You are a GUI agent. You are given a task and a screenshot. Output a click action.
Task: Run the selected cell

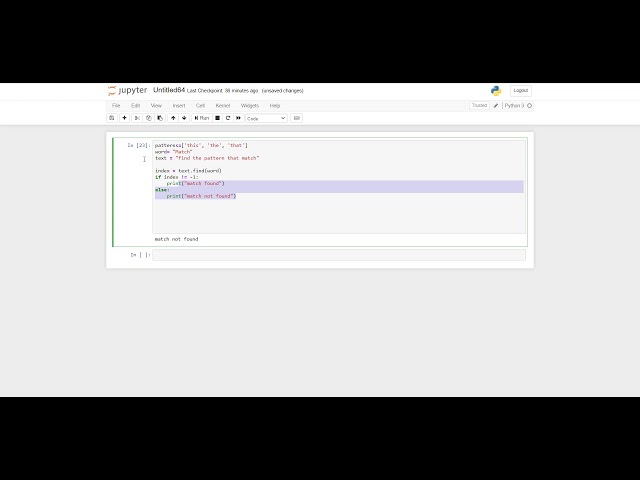click(202, 118)
